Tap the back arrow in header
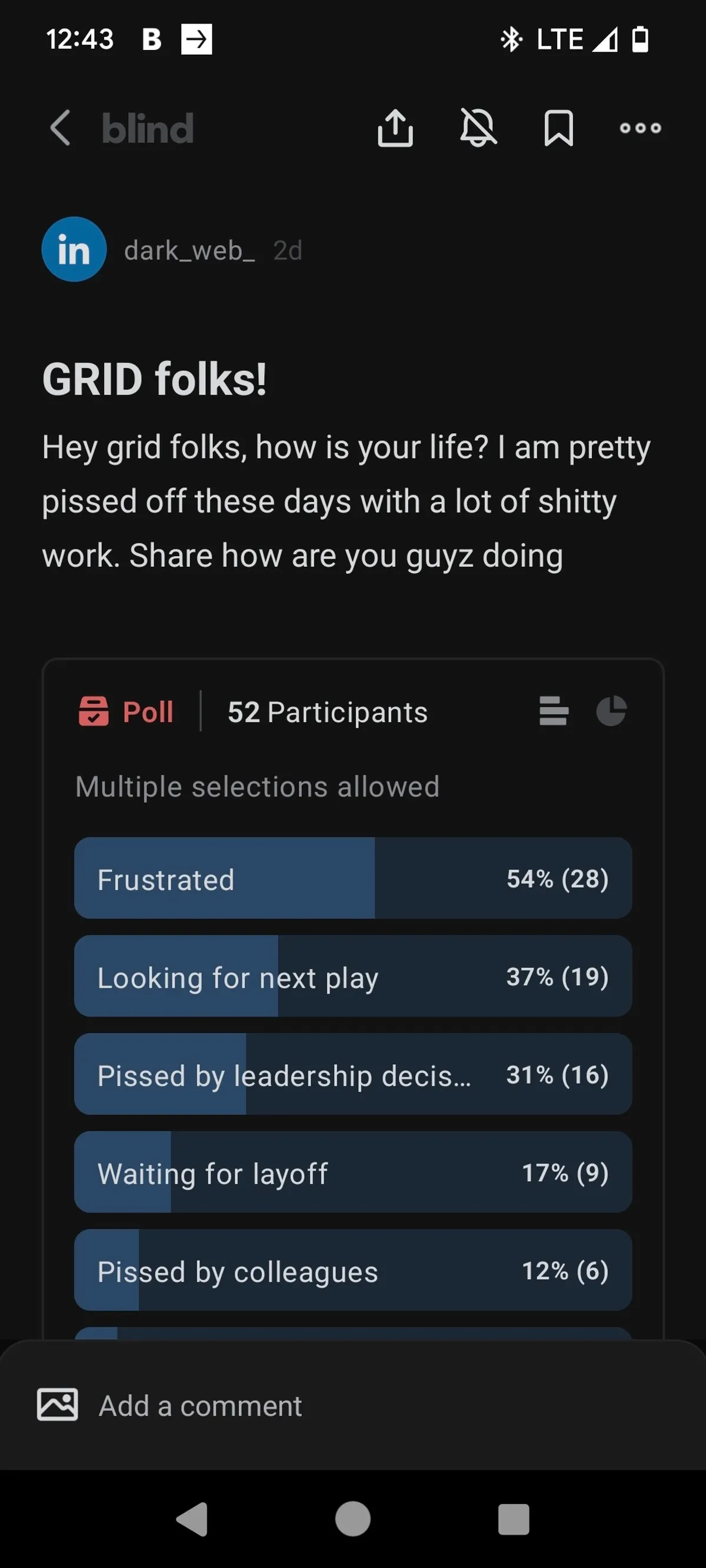 pyautogui.click(x=61, y=128)
